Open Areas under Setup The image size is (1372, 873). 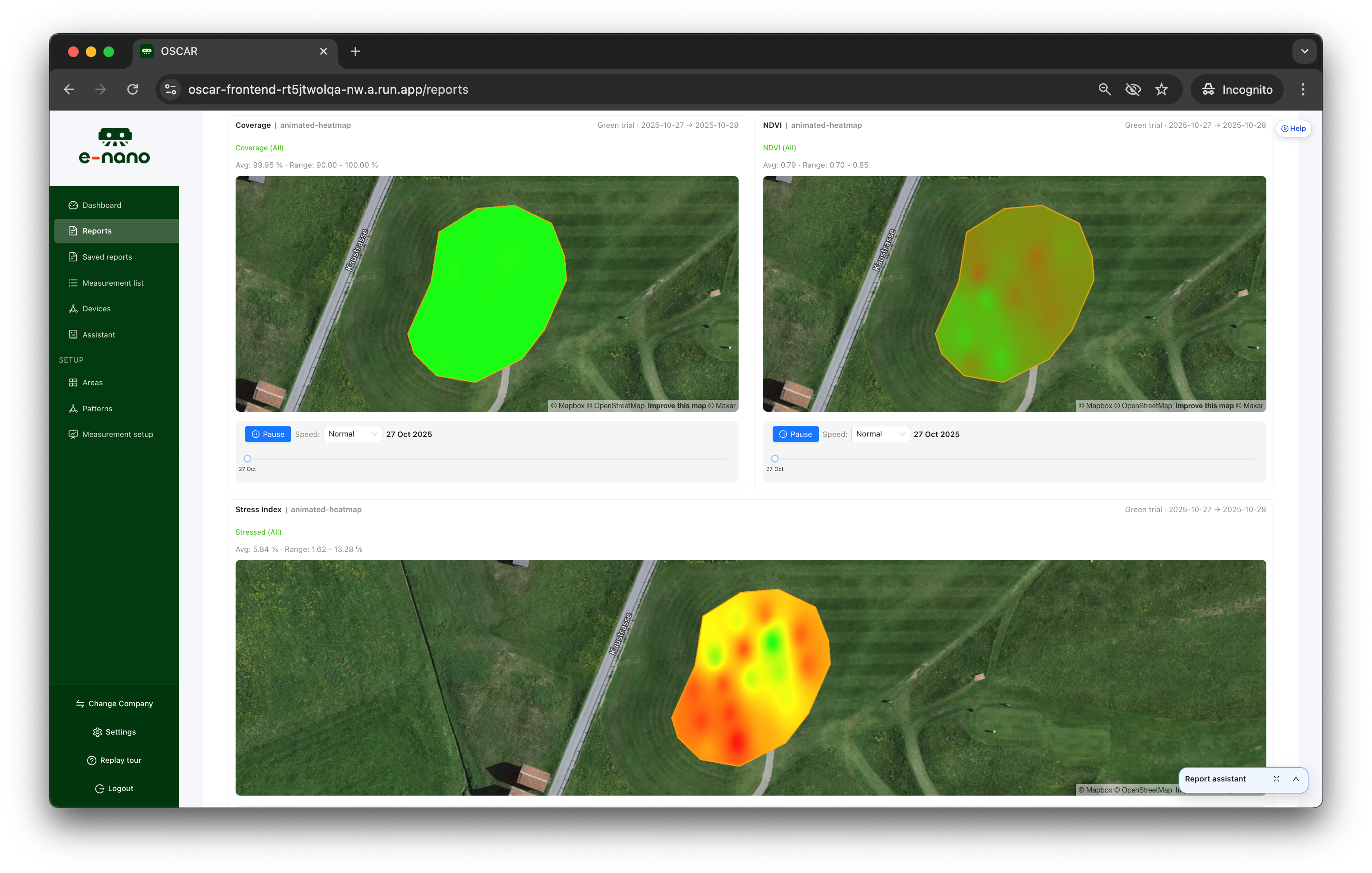click(92, 382)
